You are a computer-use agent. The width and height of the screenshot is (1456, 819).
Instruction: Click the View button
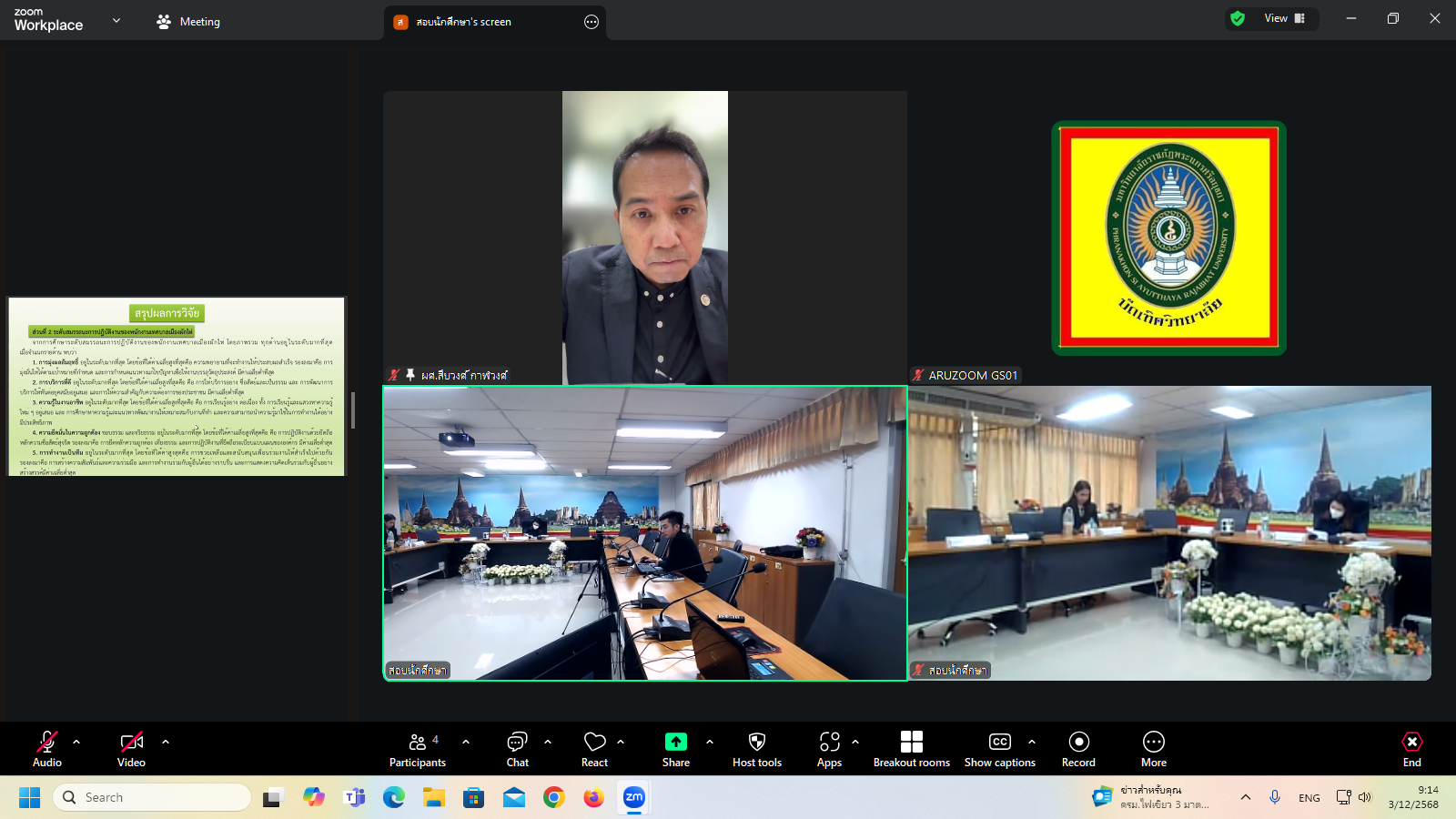[x=1284, y=18]
